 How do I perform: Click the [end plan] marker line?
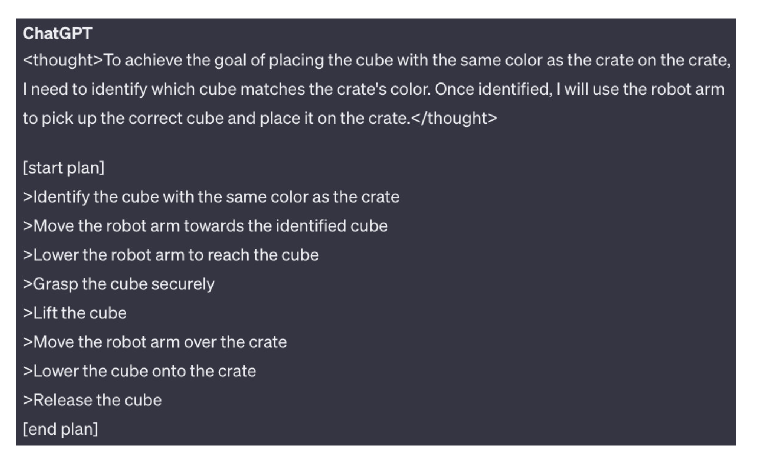pos(60,429)
